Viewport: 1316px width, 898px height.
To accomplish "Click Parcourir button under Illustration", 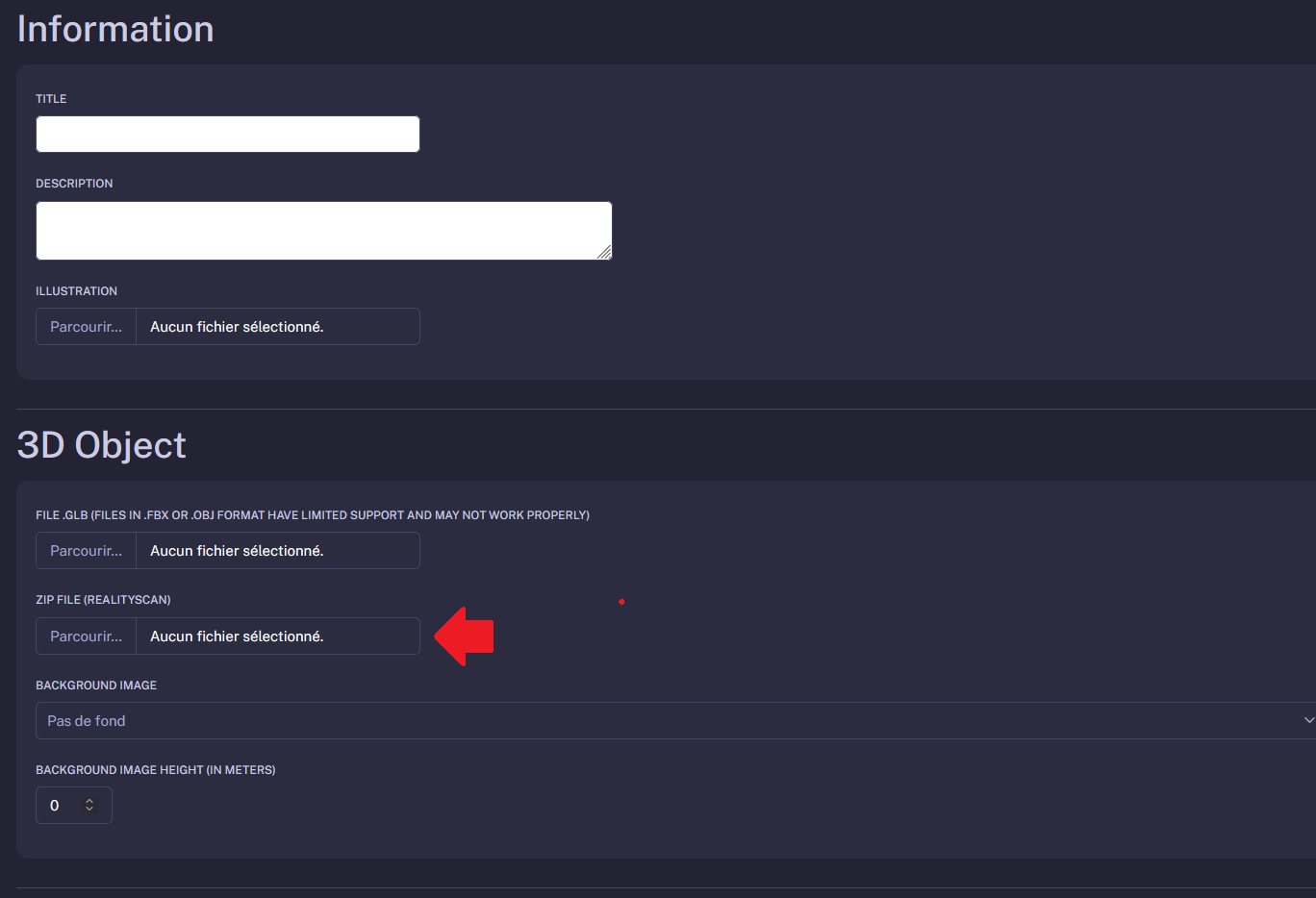I will pos(87,327).
